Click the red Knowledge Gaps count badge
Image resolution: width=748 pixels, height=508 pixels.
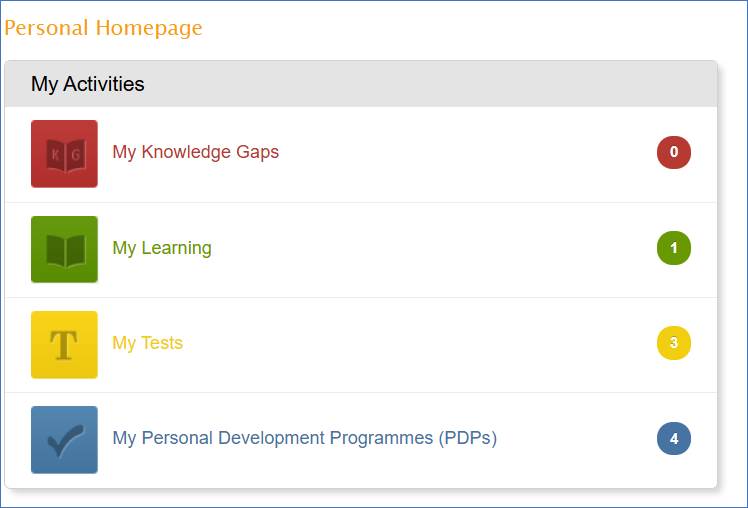pos(673,152)
